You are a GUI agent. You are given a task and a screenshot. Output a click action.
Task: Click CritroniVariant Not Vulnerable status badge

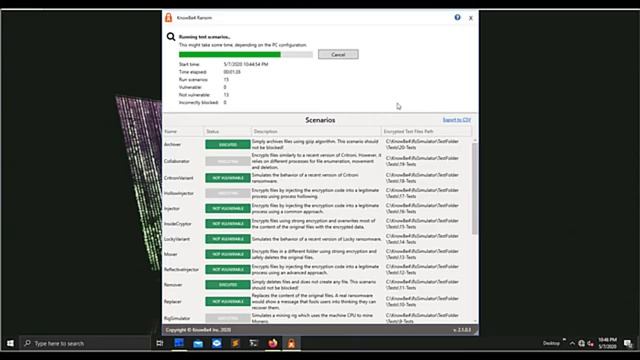click(x=228, y=178)
